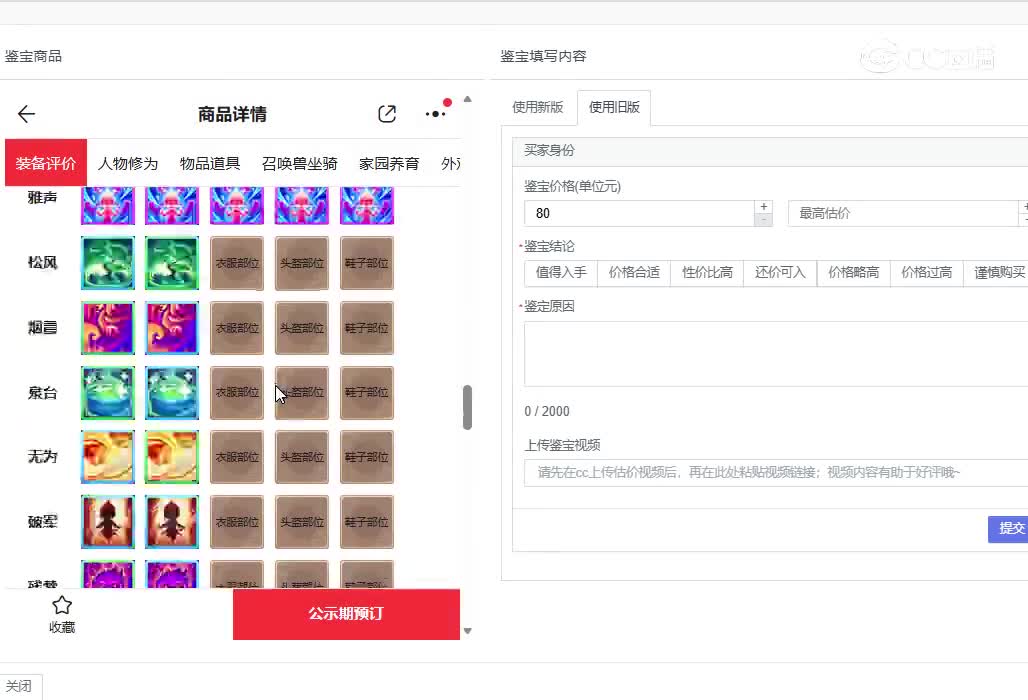Choose 价格过高 conclusion option
1028x700 pixels.
point(926,273)
